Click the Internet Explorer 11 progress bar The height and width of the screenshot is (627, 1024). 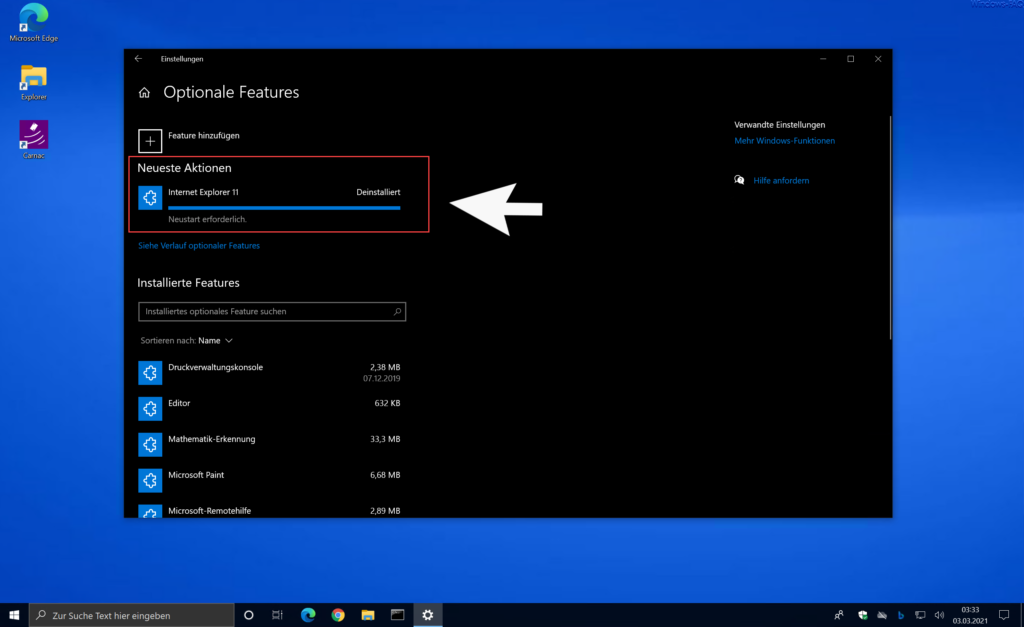(x=284, y=208)
